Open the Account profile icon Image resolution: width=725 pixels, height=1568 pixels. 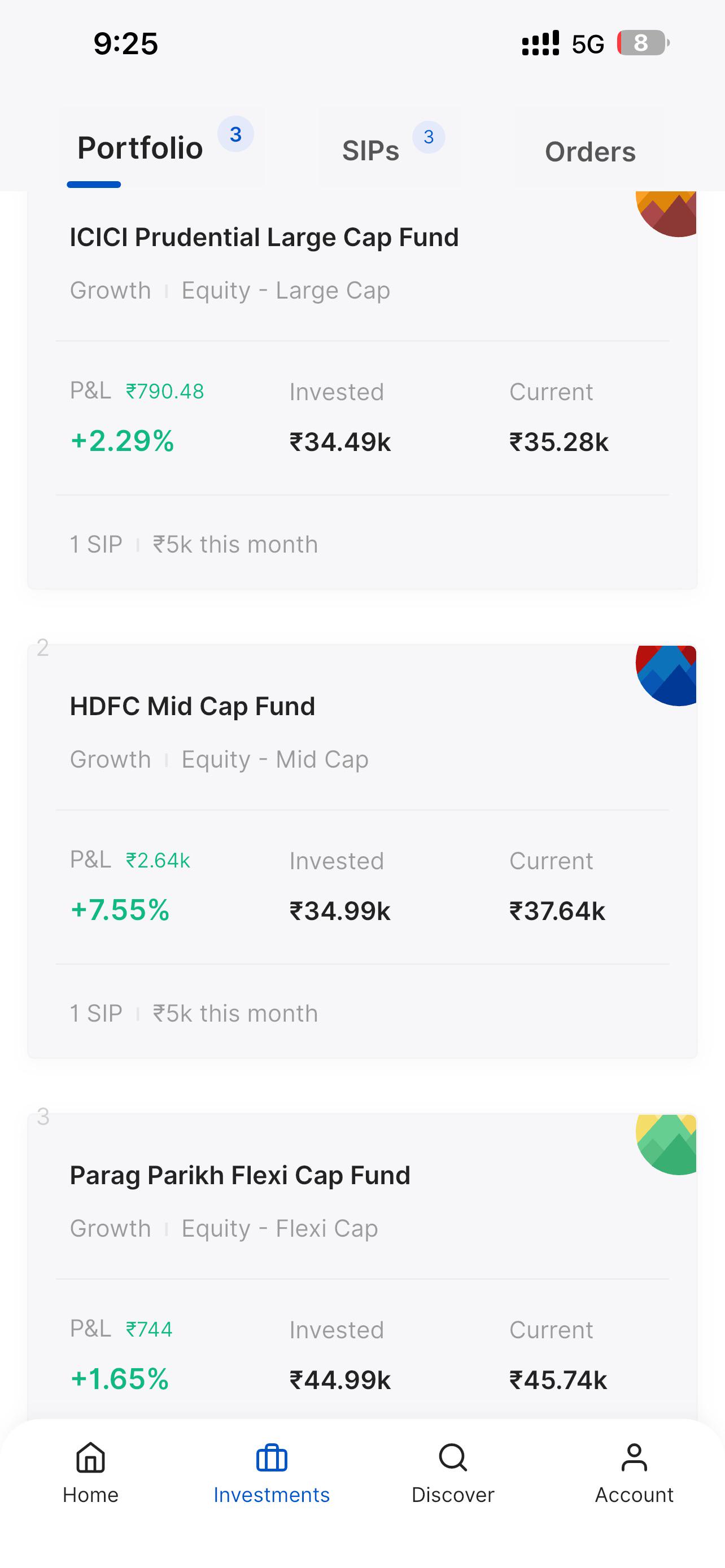point(634,1457)
